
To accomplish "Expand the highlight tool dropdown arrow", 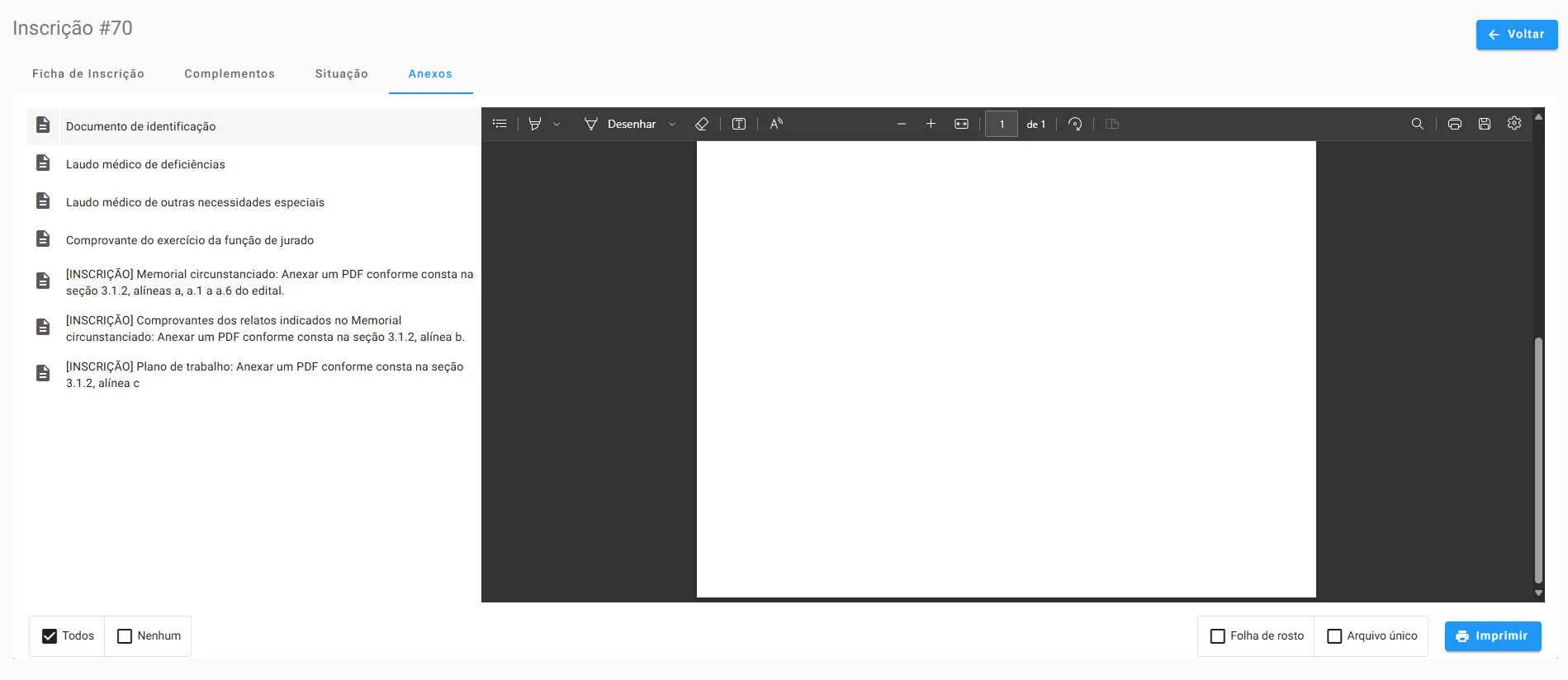I will [557, 125].
